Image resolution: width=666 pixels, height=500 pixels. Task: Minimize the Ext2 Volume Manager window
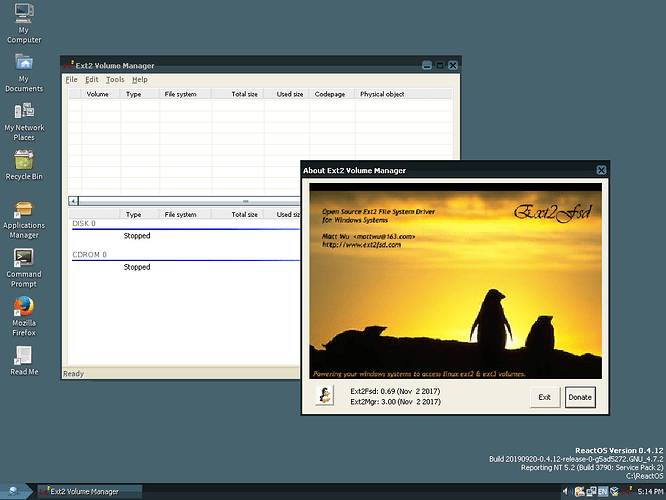tap(427, 65)
